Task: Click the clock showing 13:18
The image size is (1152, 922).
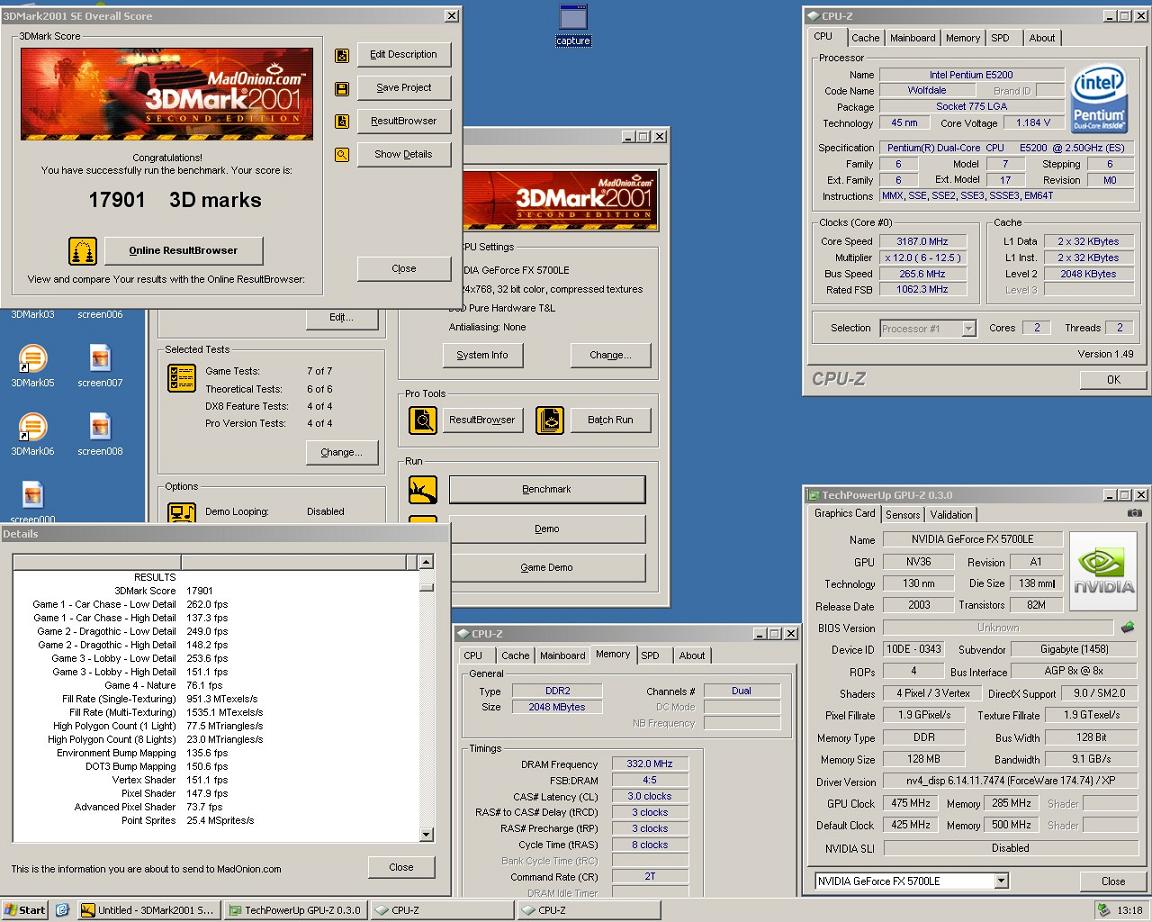Action: [1129, 911]
